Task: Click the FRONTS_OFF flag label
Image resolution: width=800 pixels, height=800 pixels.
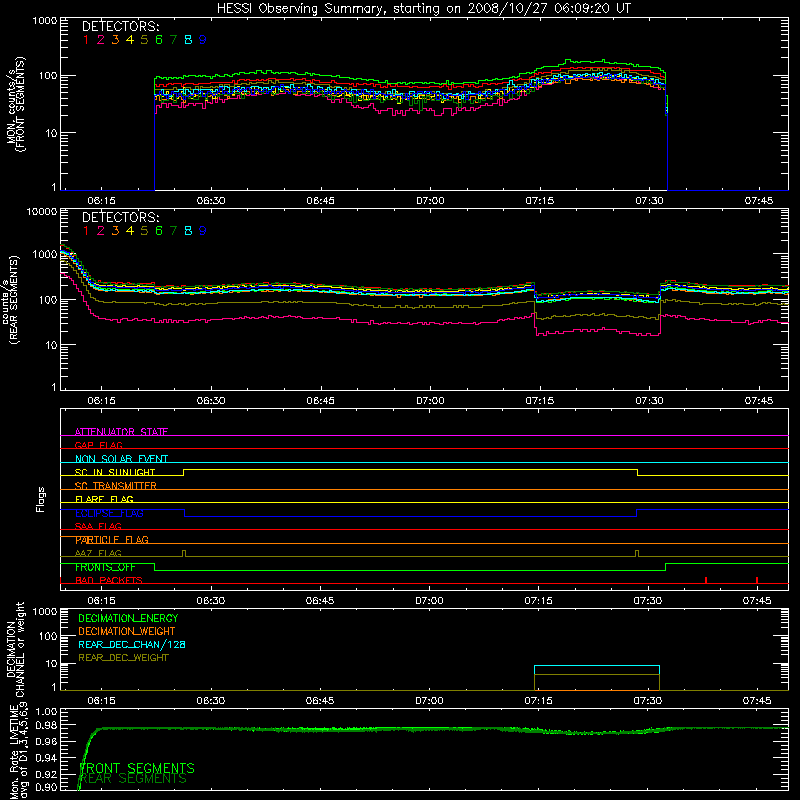Action: (x=105, y=567)
